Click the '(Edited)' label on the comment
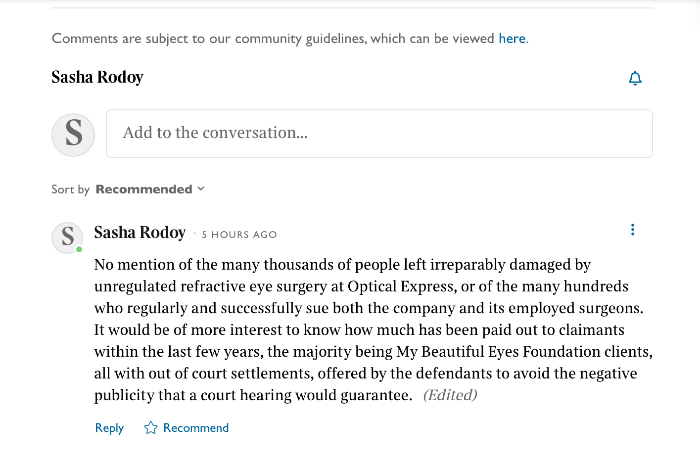 click(450, 395)
